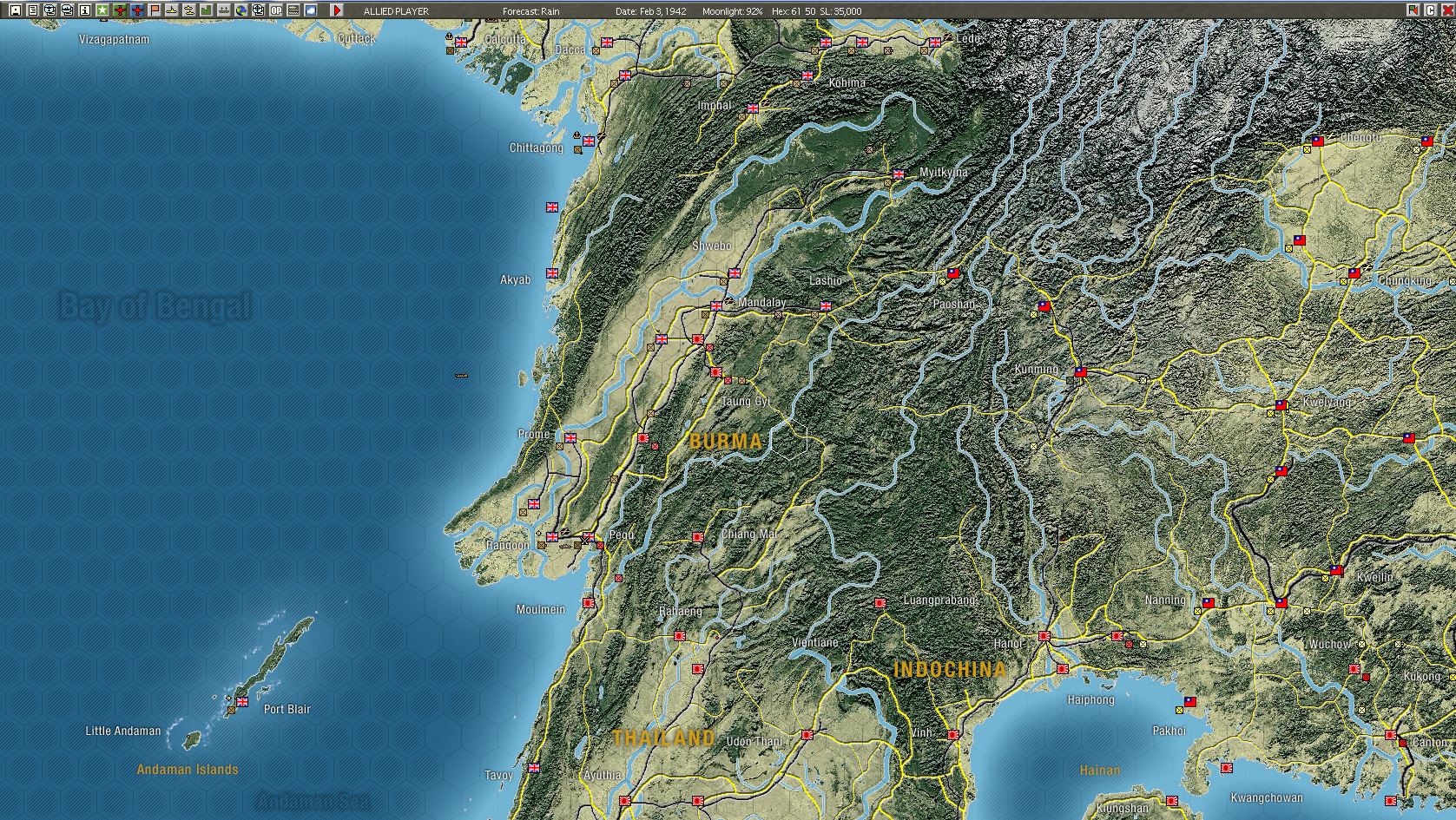Image resolution: width=1456 pixels, height=820 pixels.
Task: Click the double yellow aircraft icon
Action: pos(189,10)
